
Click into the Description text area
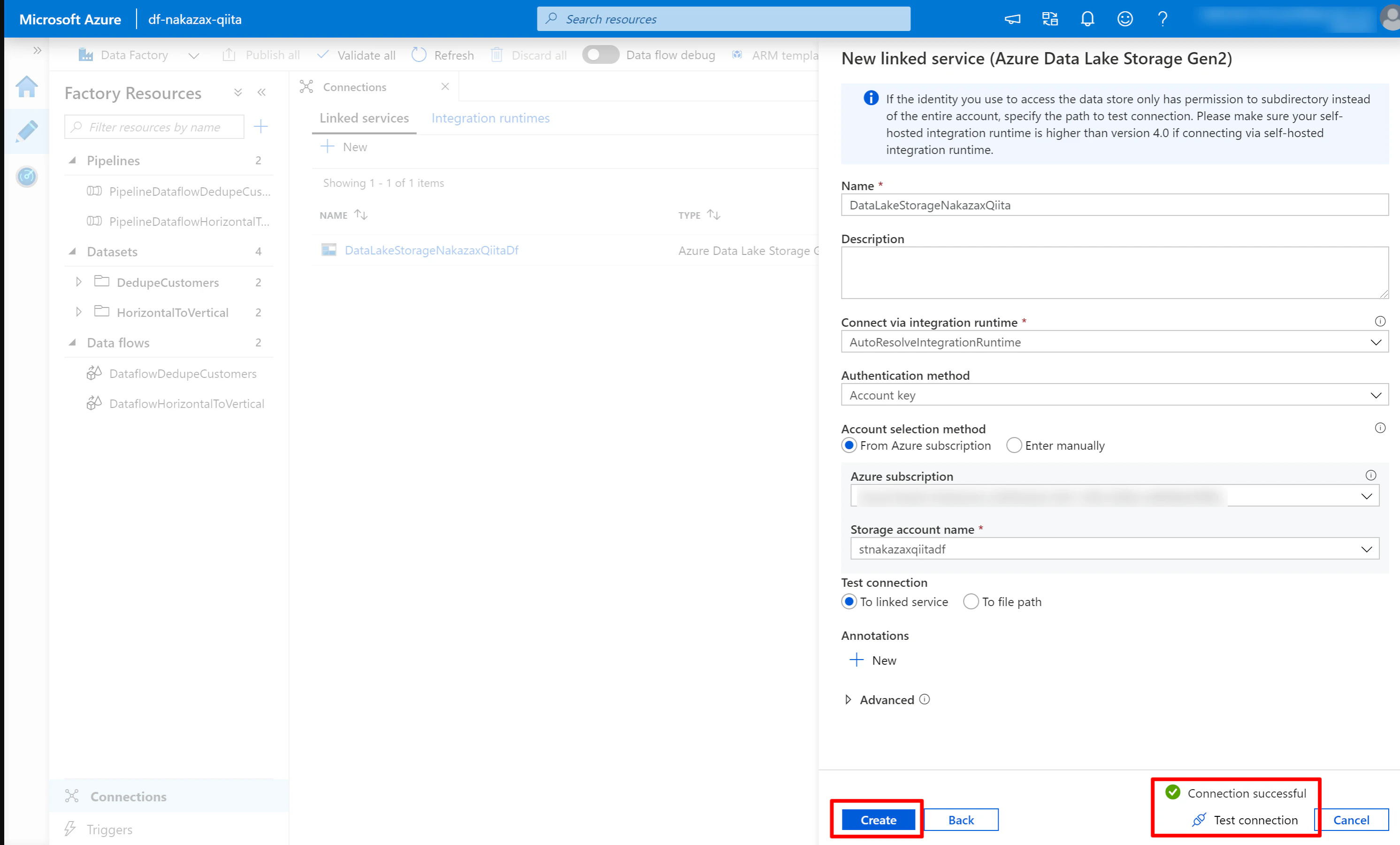click(1115, 273)
